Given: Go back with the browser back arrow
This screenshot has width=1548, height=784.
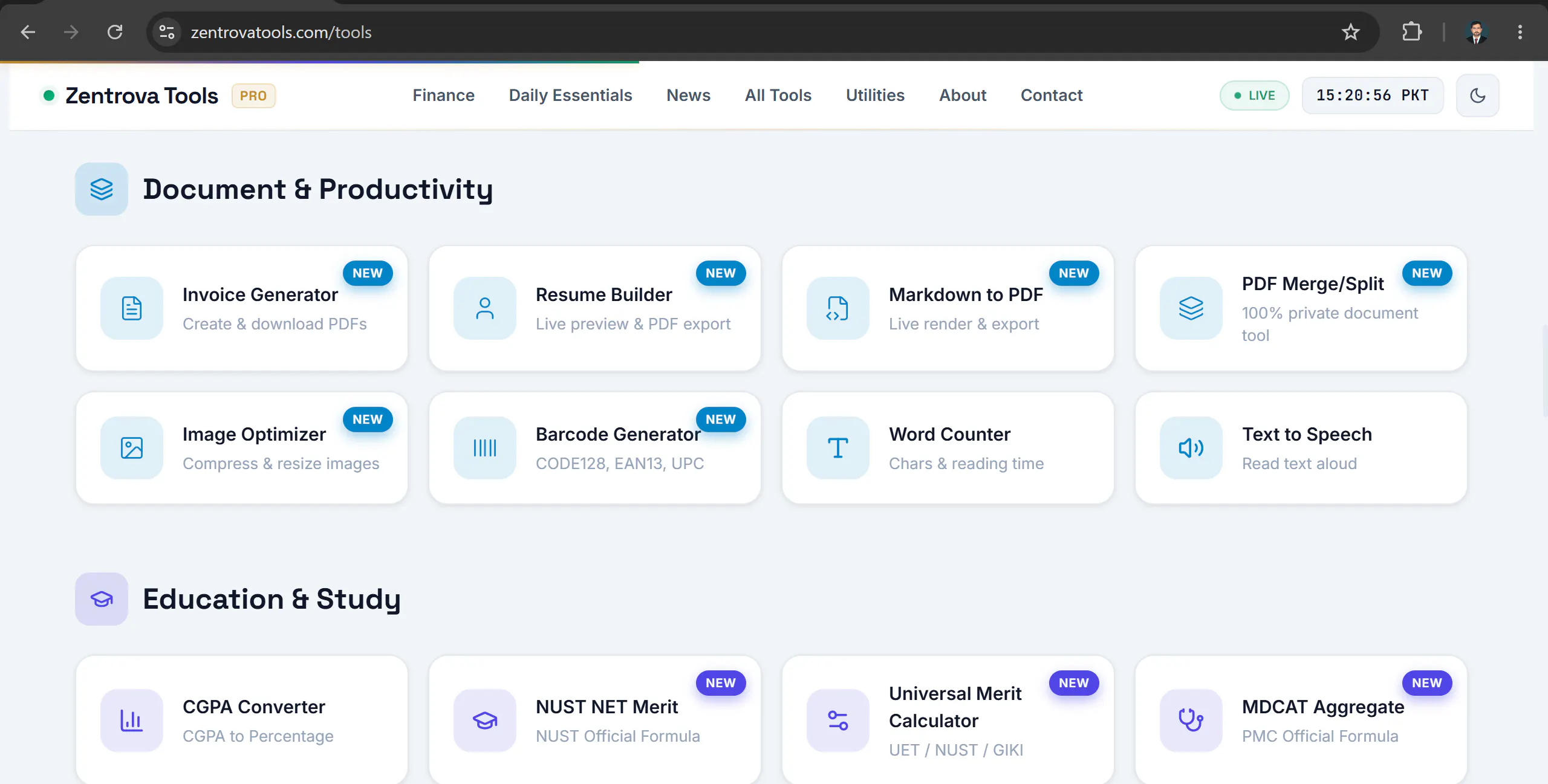Looking at the screenshot, I should point(28,32).
